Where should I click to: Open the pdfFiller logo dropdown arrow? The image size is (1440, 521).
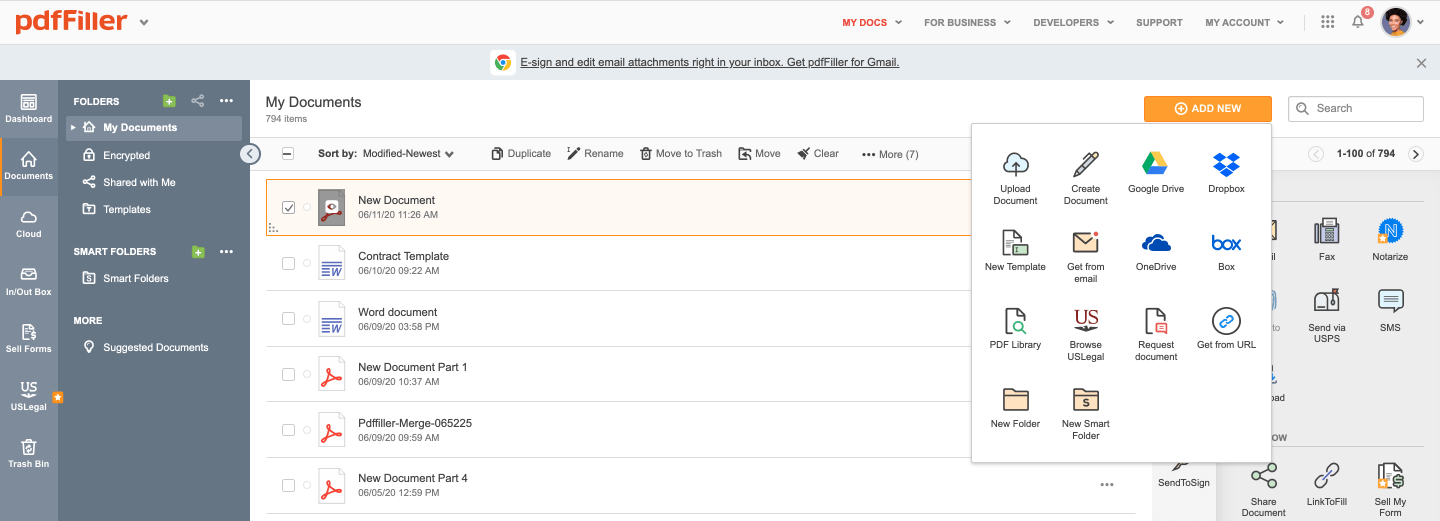[144, 22]
